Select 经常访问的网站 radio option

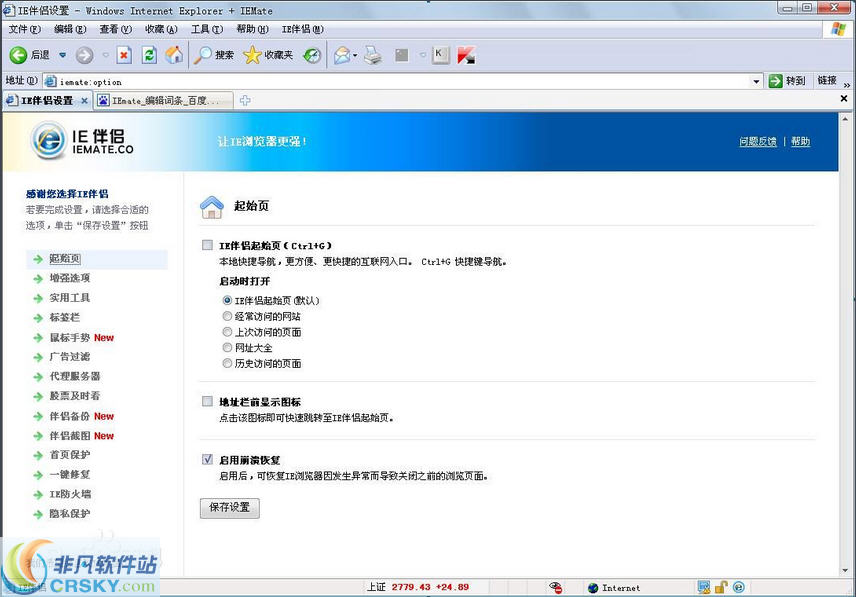pyautogui.click(x=227, y=316)
